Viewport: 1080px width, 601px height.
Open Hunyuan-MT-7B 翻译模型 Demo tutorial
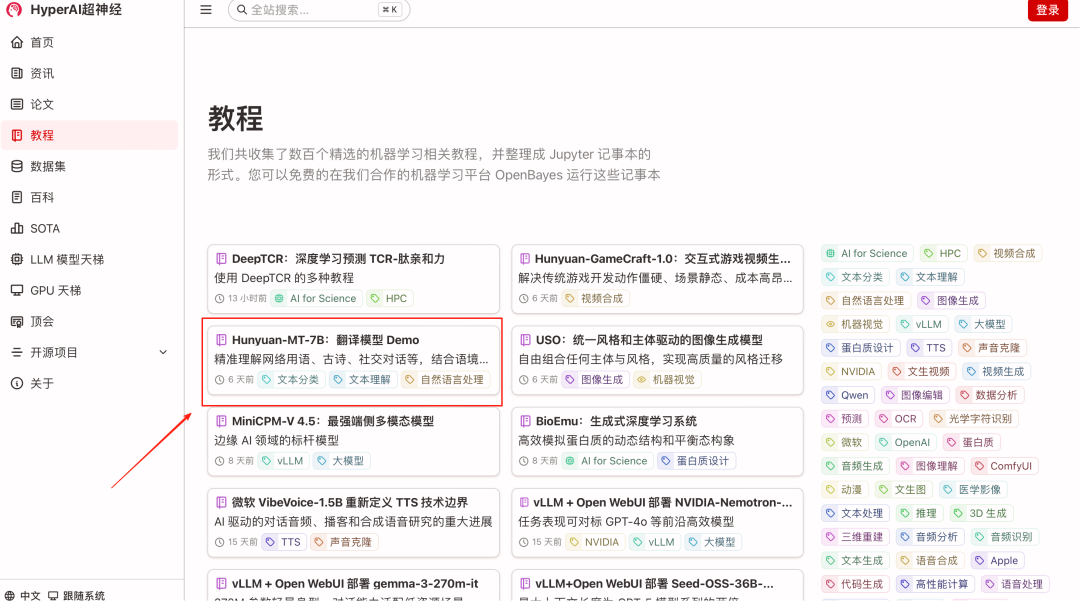325,340
